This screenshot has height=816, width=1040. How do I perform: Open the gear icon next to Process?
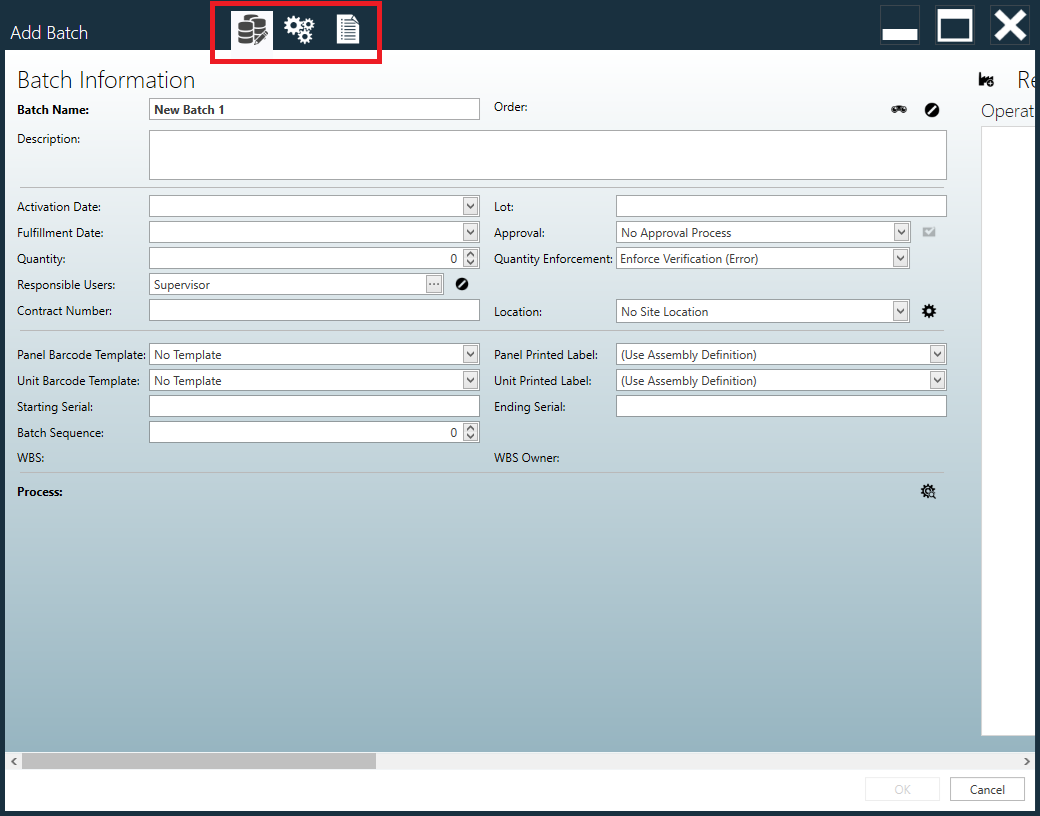point(929,491)
